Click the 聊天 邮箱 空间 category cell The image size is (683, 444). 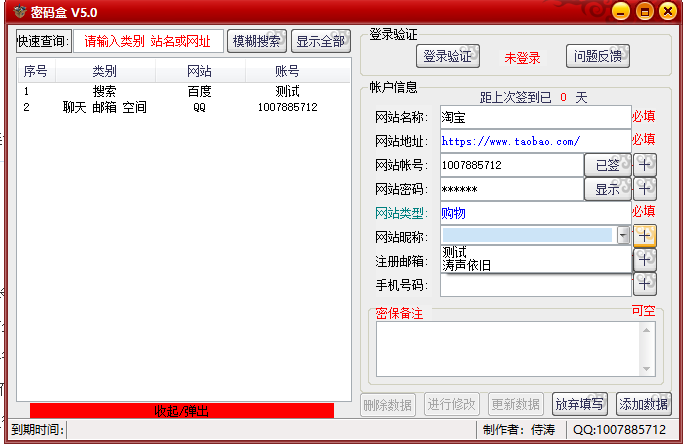105,107
